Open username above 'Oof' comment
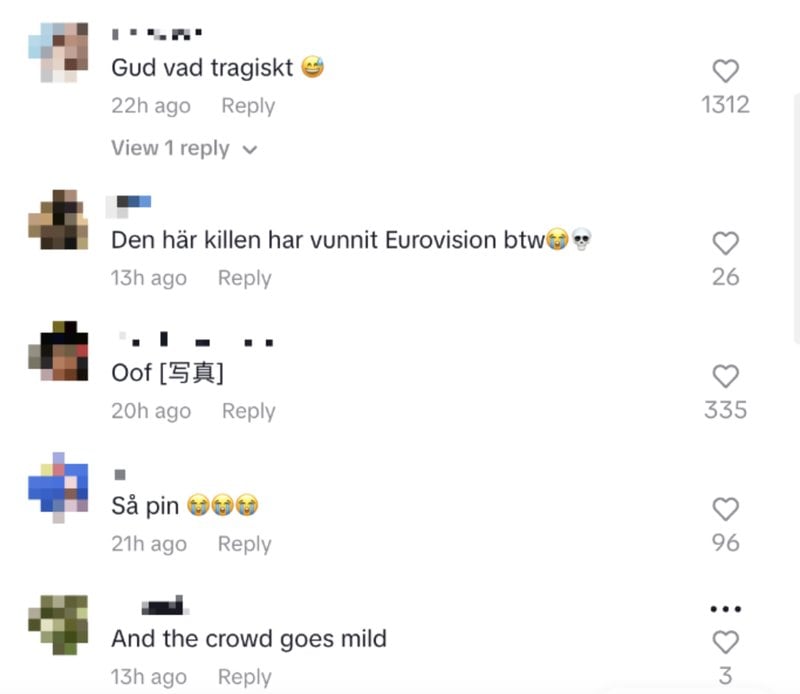The image size is (800, 694). point(196,340)
